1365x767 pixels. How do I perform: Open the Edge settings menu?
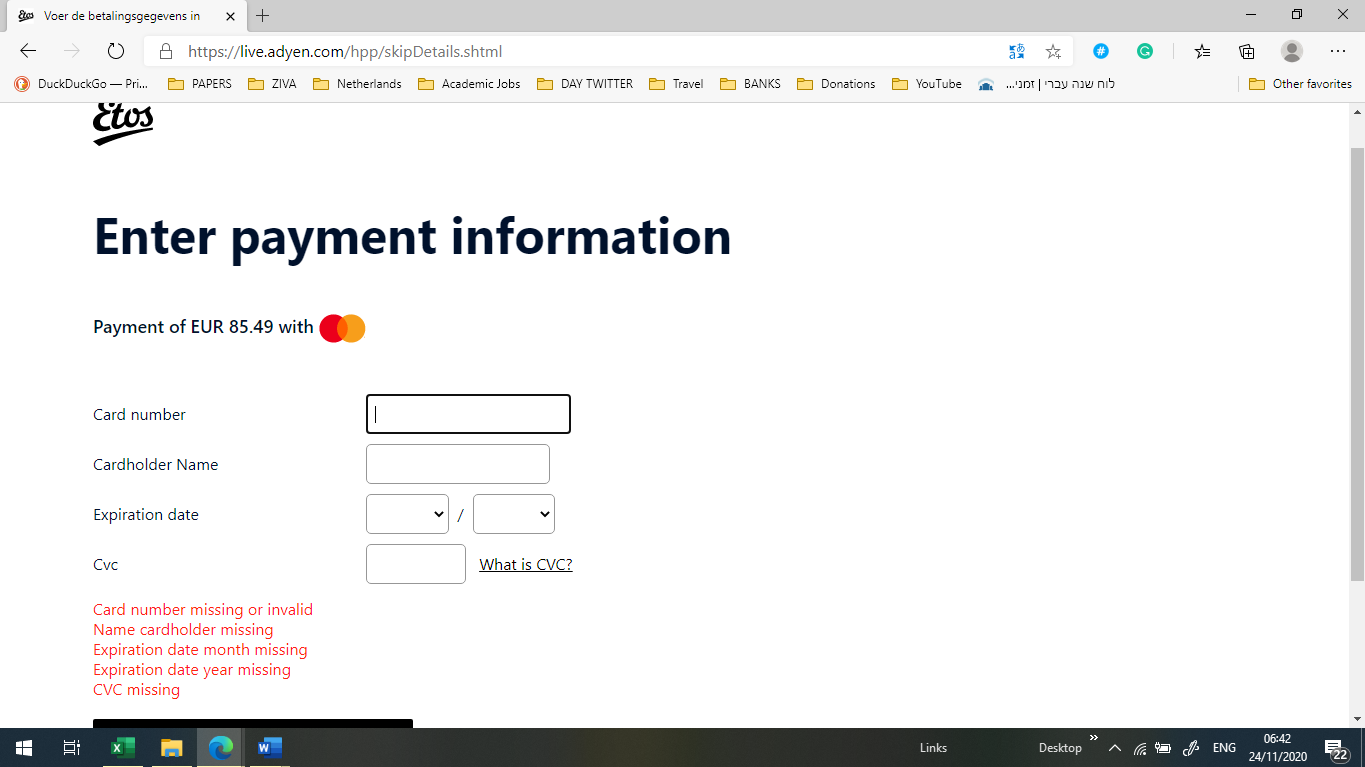[x=1337, y=50]
